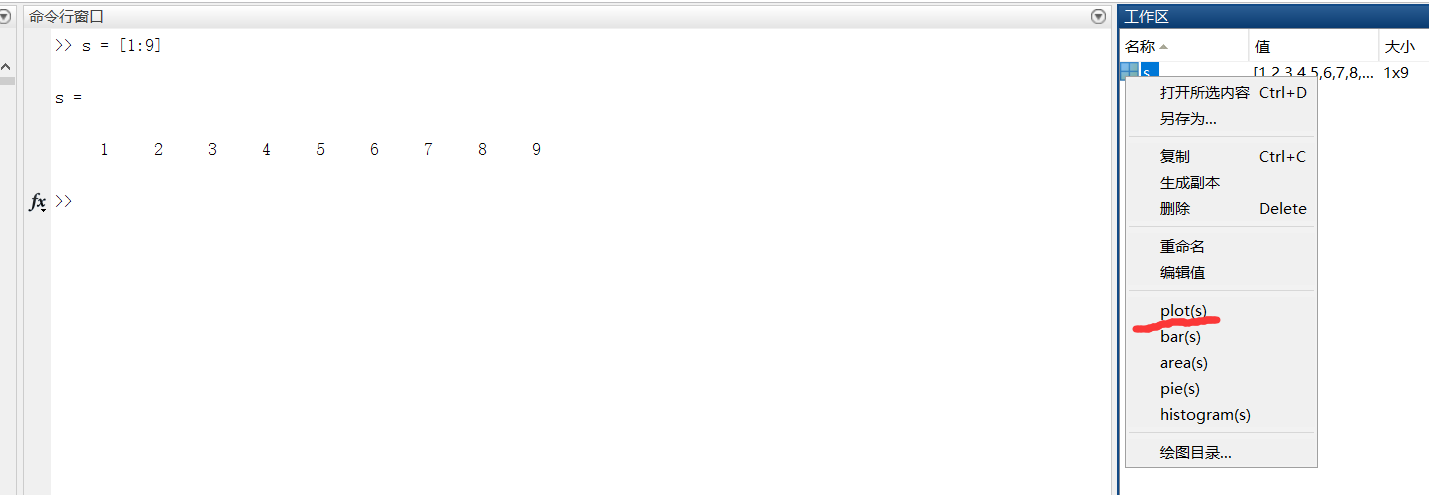Screen dimensions: 1429x495
Task: Open 绘图目录... plot catalog entry
Action: point(1196,453)
